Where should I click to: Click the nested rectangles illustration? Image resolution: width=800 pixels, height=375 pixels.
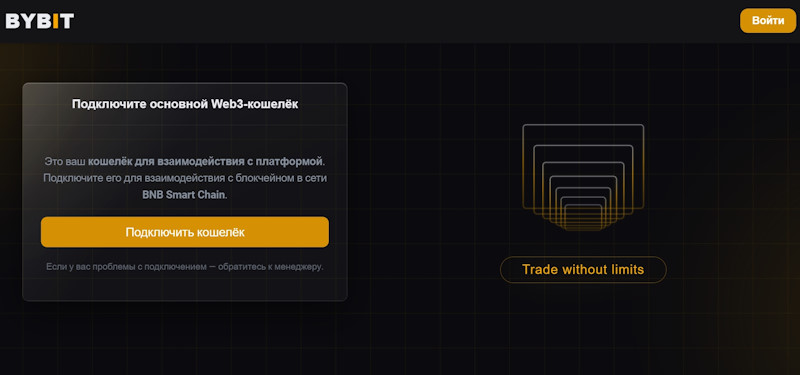(583, 177)
